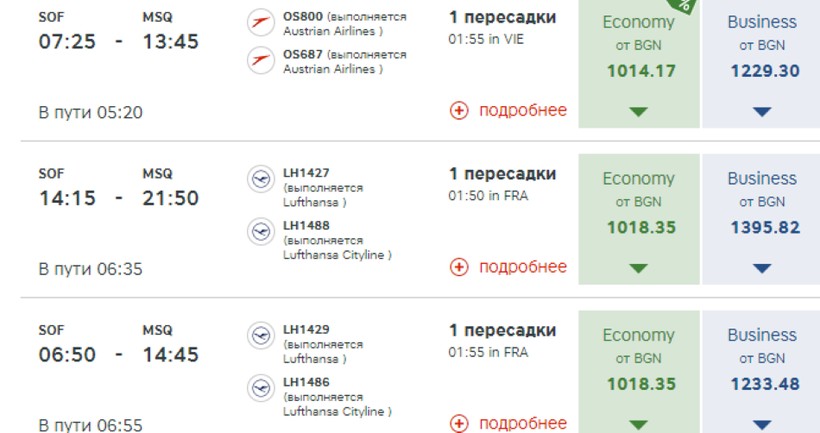820x433 pixels.
Task: Show "подробнее" details for the 14:15 flight
Action: tap(522, 267)
